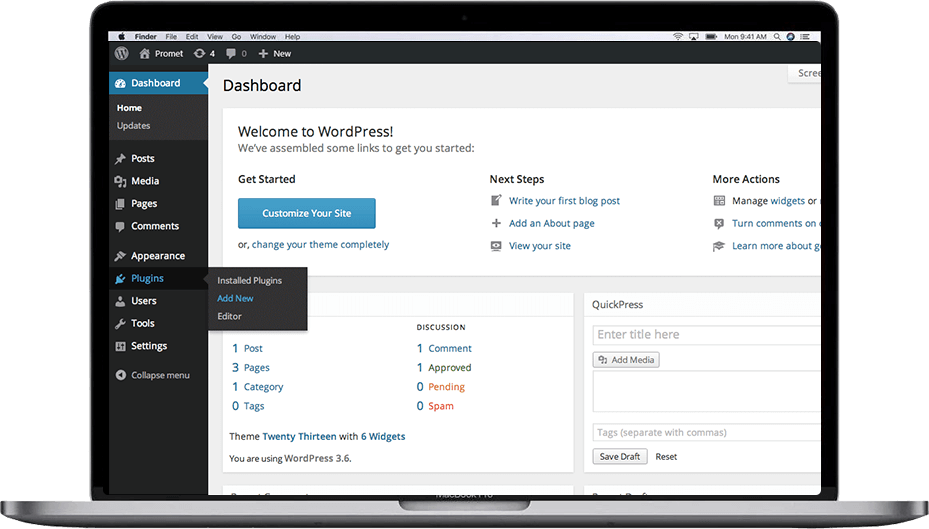Open the Finder menu

tap(145, 36)
